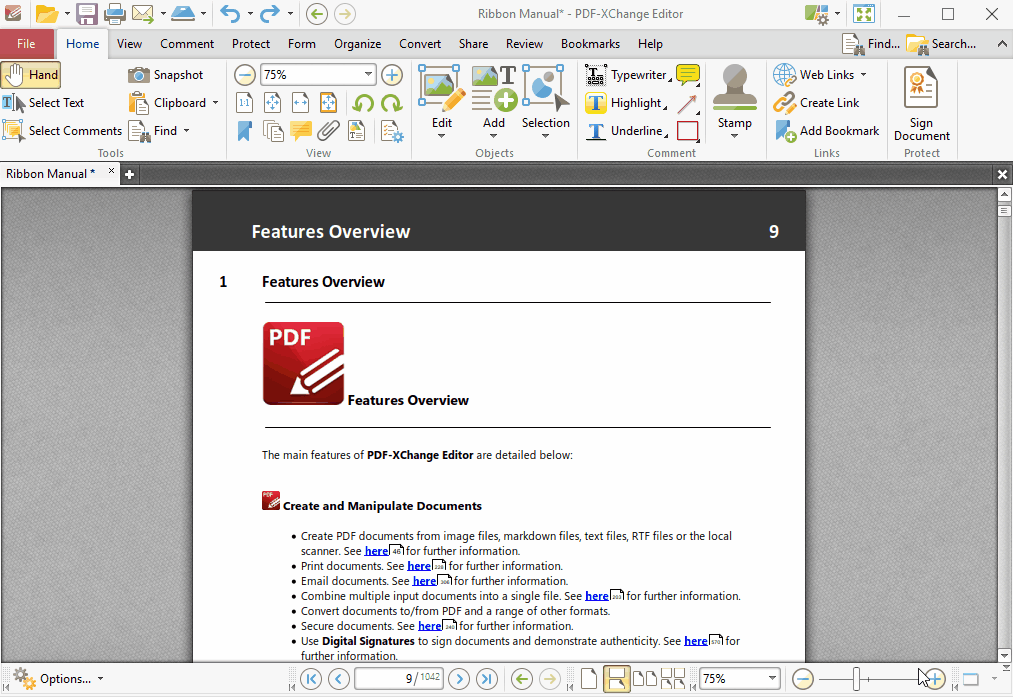Click the ribbon zoom in plus button
This screenshot has height=697, width=1013.
coord(392,75)
